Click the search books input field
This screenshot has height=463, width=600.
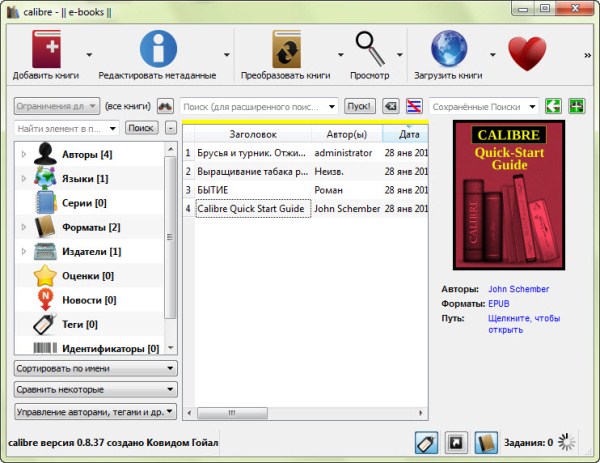click(x=259, y=106)
